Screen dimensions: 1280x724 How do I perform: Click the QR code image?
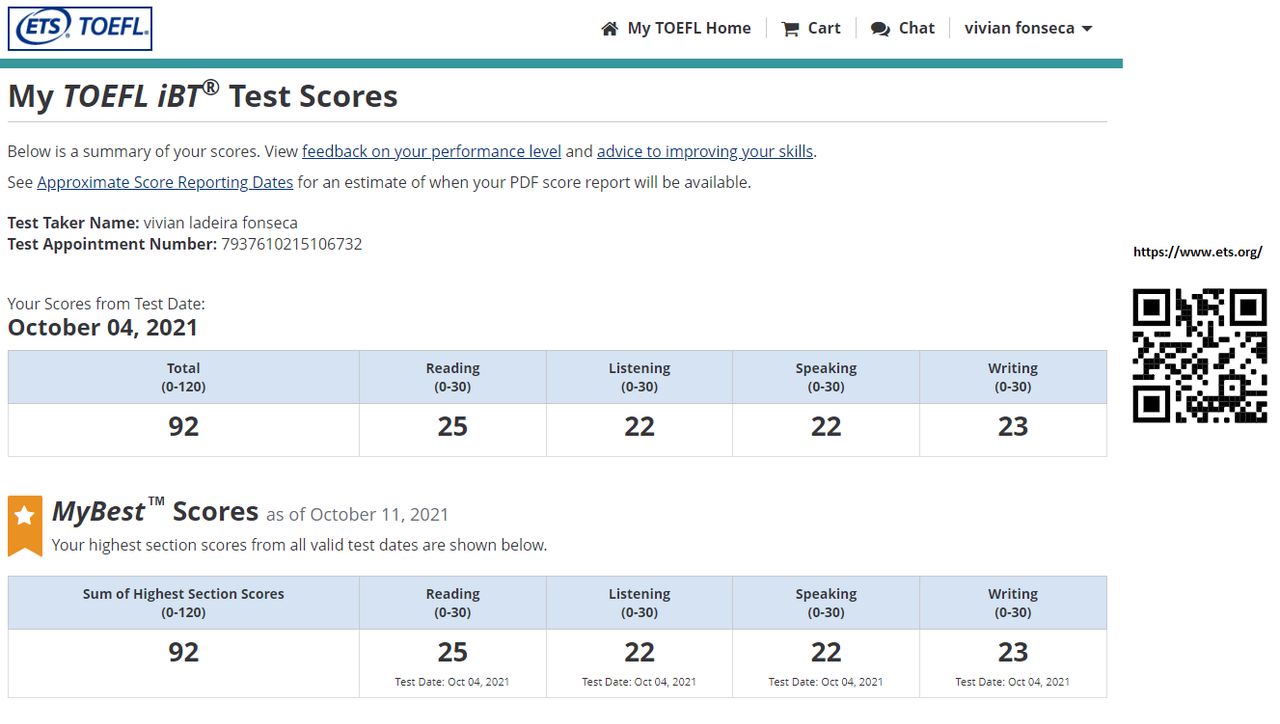[1199, 355]
